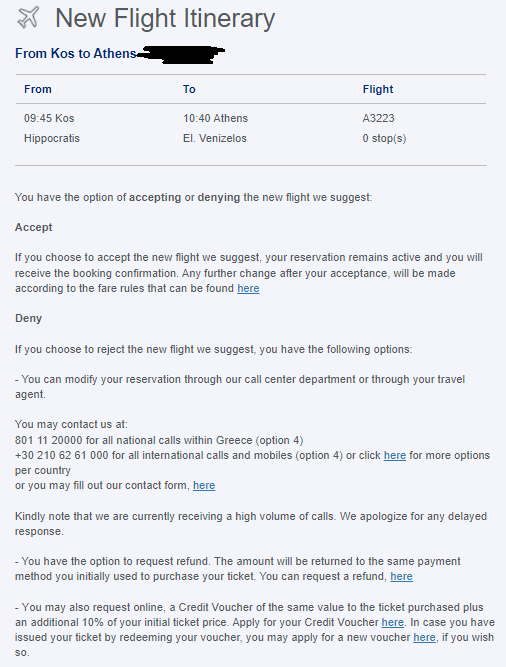Click the To column header
This screenshot has width=506, height=667.
pos(189,89)
